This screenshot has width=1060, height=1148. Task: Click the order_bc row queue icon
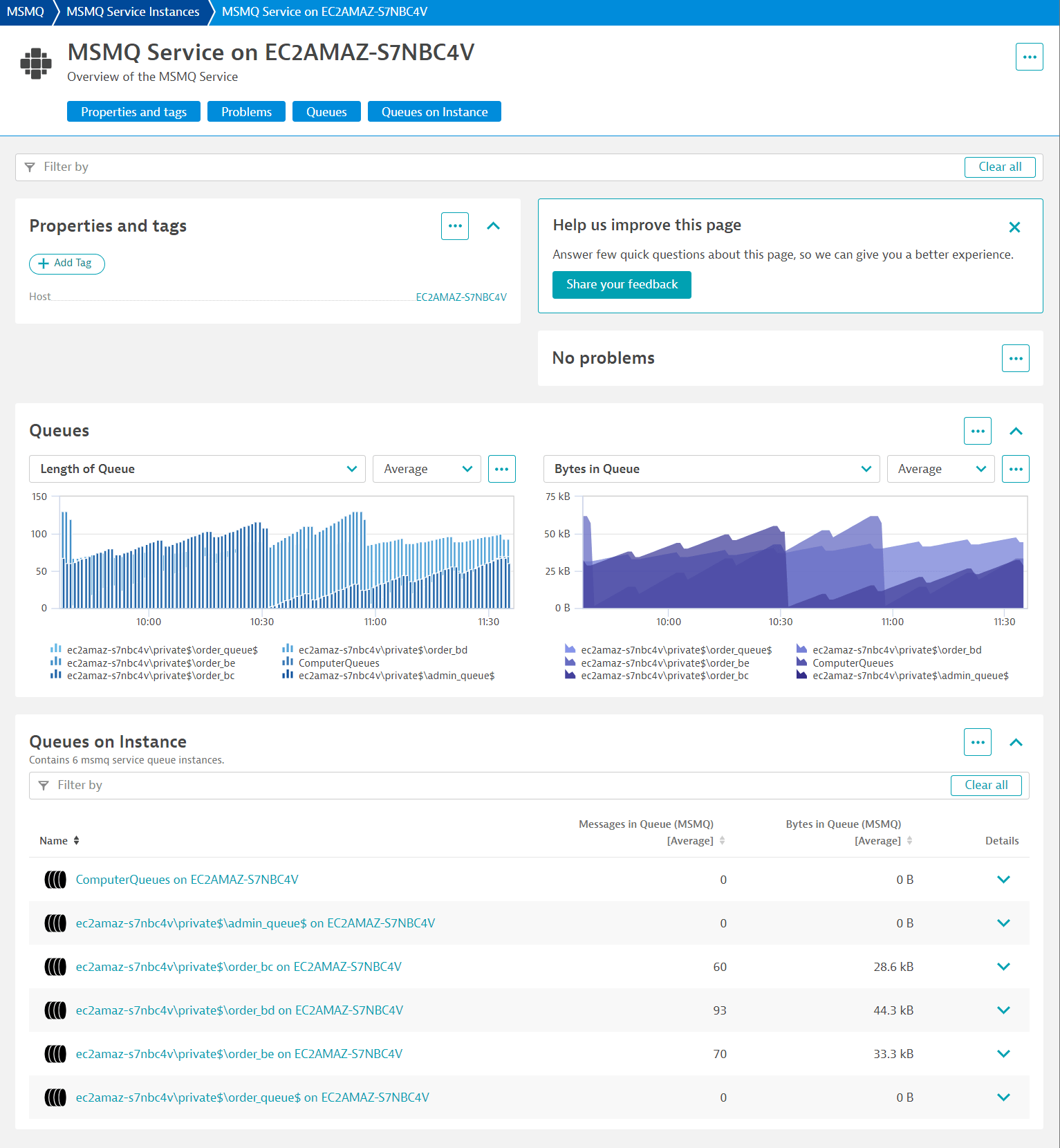pos(55,967)
